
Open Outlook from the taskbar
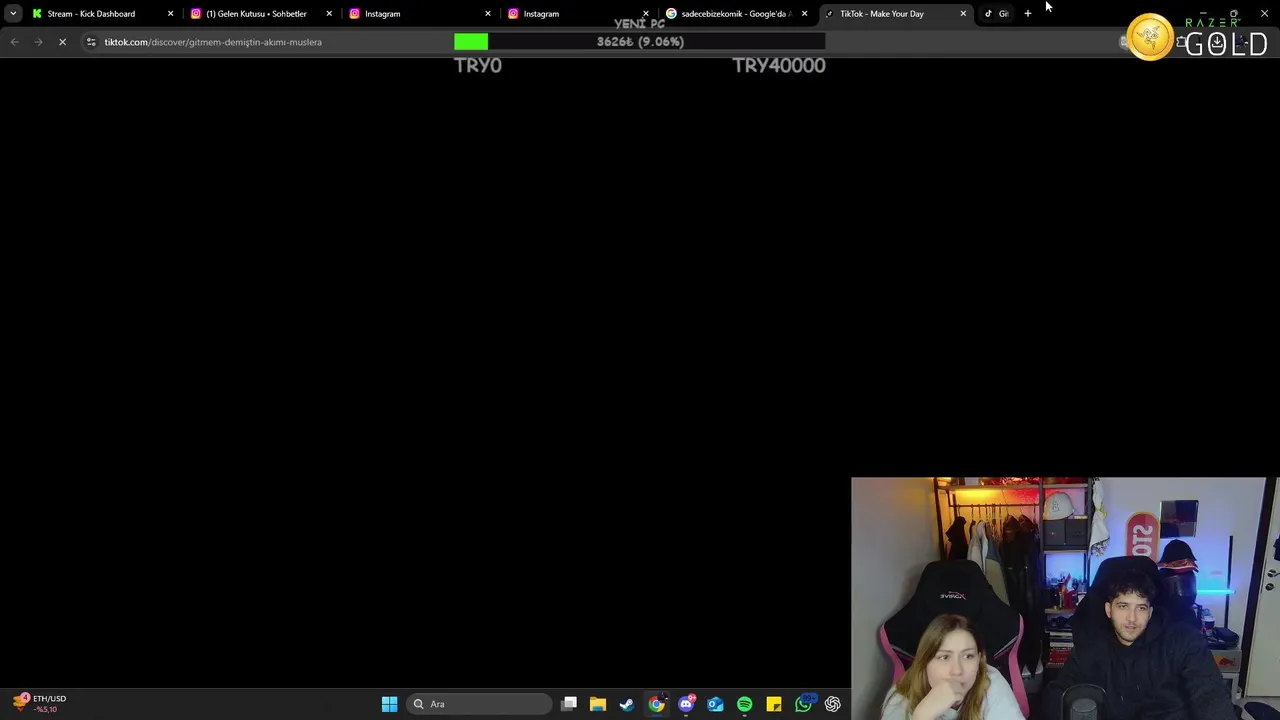point(715,704)
